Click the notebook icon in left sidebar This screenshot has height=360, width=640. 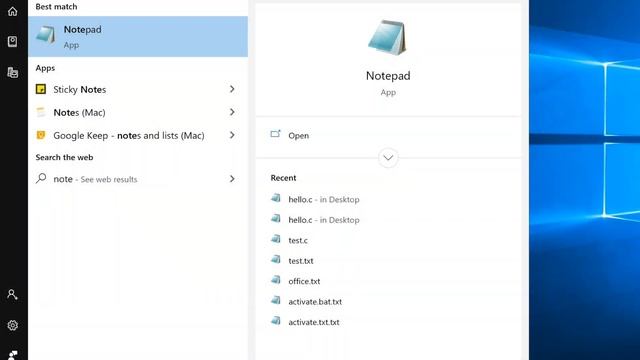13,41
